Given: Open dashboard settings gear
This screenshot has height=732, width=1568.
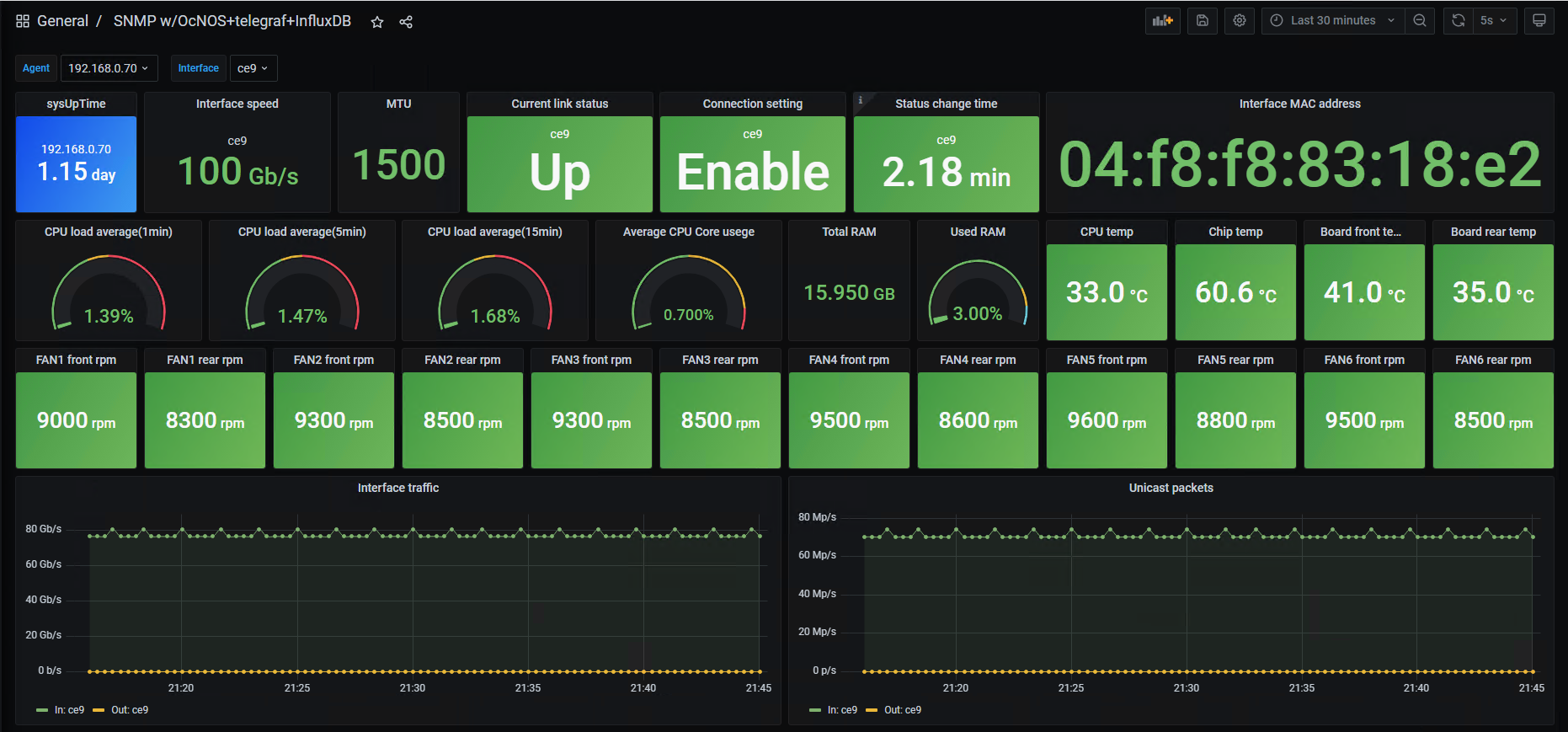Looking at the screenshot, I should pyautogui.click(x=1240, y=21).
